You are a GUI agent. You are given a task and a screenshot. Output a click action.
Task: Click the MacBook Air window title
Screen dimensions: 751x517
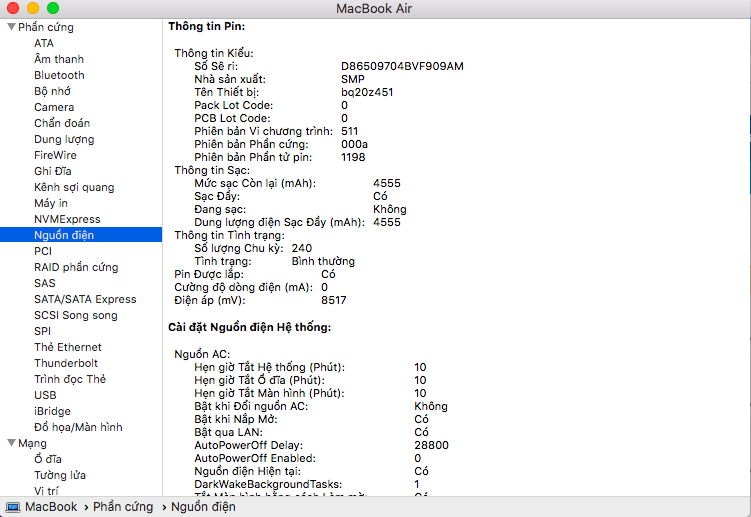point(374,9)
